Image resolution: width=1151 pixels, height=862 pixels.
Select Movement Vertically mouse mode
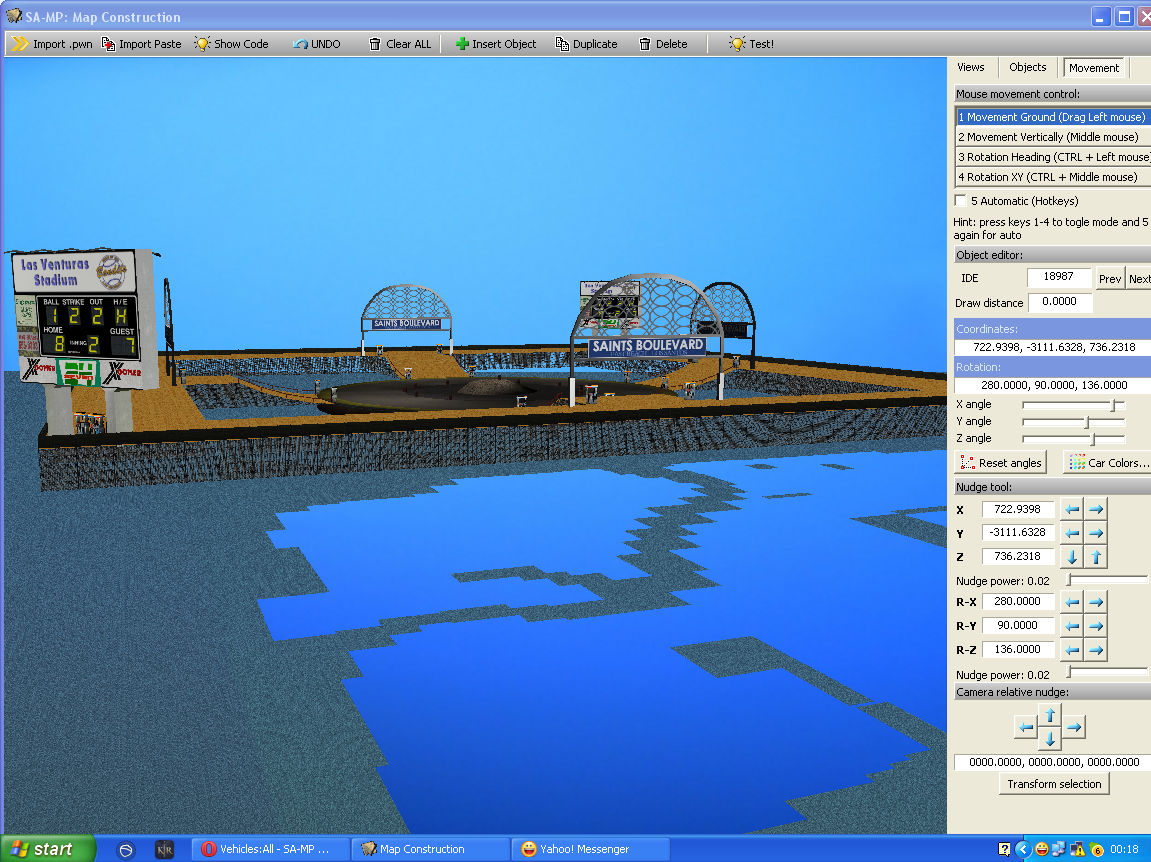point(1053,137)
